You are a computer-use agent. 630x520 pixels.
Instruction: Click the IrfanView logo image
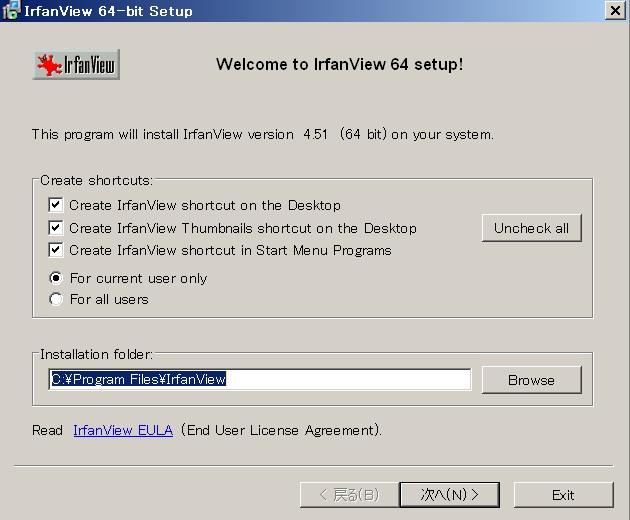point(77,66)
